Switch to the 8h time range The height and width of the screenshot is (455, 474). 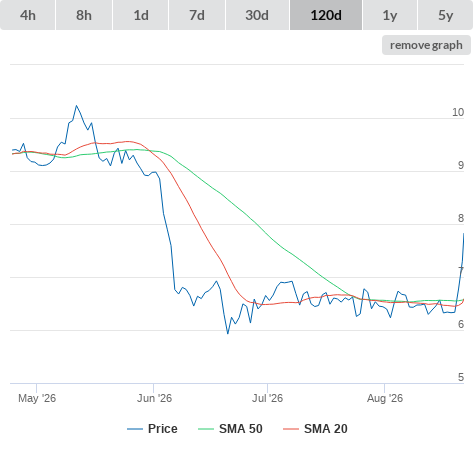(84, 15)
